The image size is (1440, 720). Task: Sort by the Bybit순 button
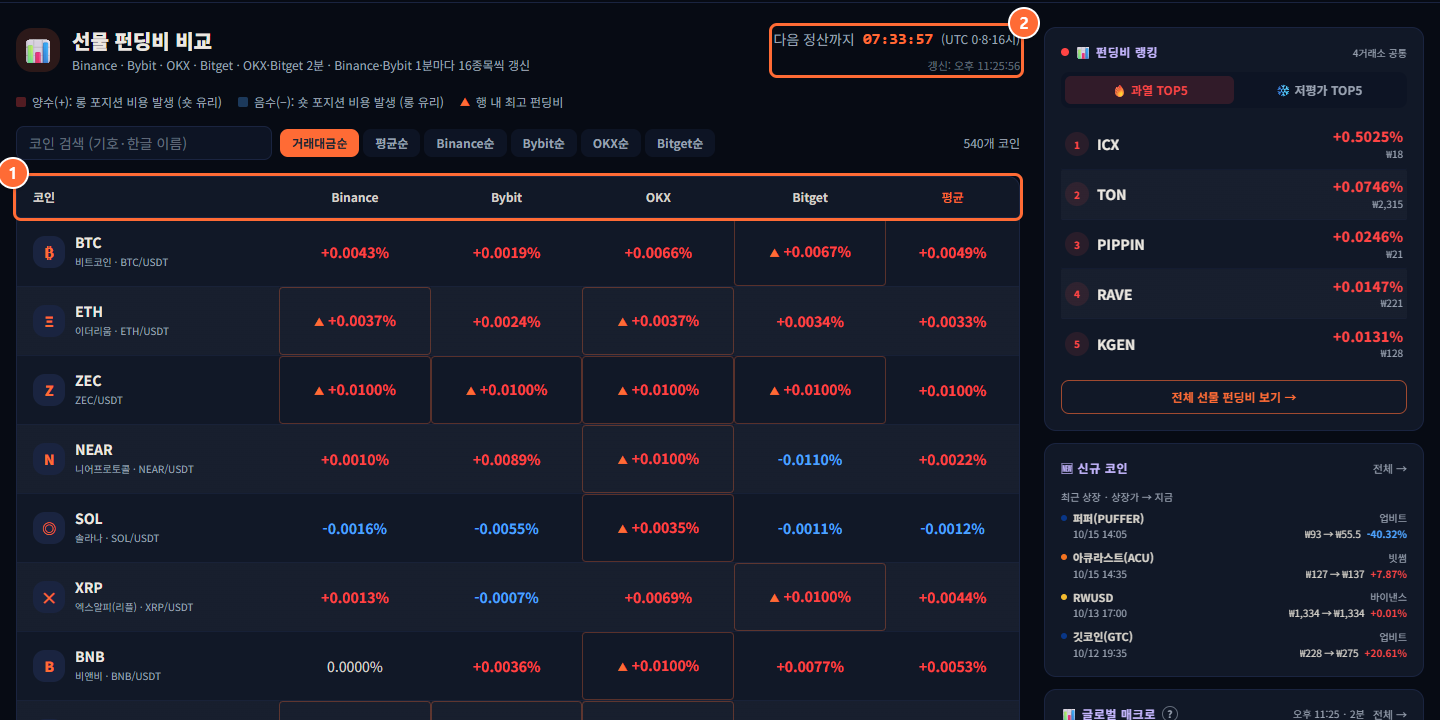click(544, 144)
